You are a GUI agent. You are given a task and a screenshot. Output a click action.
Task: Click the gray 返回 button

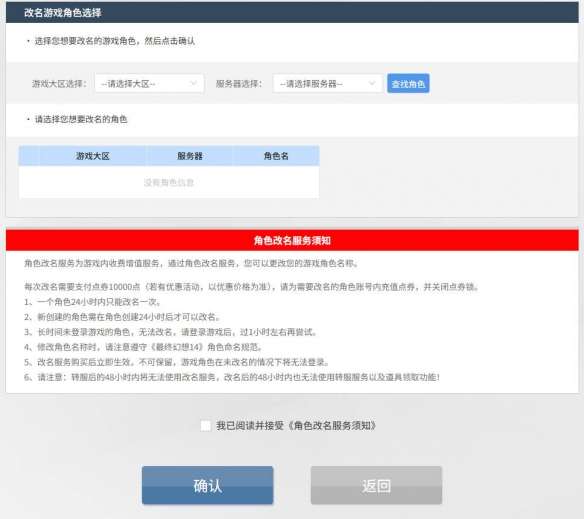point(376,485)
